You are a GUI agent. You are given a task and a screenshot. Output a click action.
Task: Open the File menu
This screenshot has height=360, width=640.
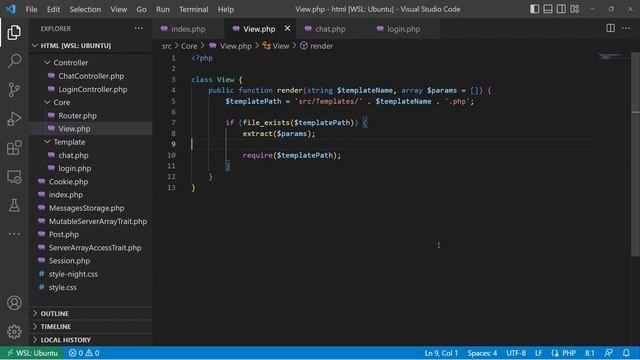click(31, 9)
